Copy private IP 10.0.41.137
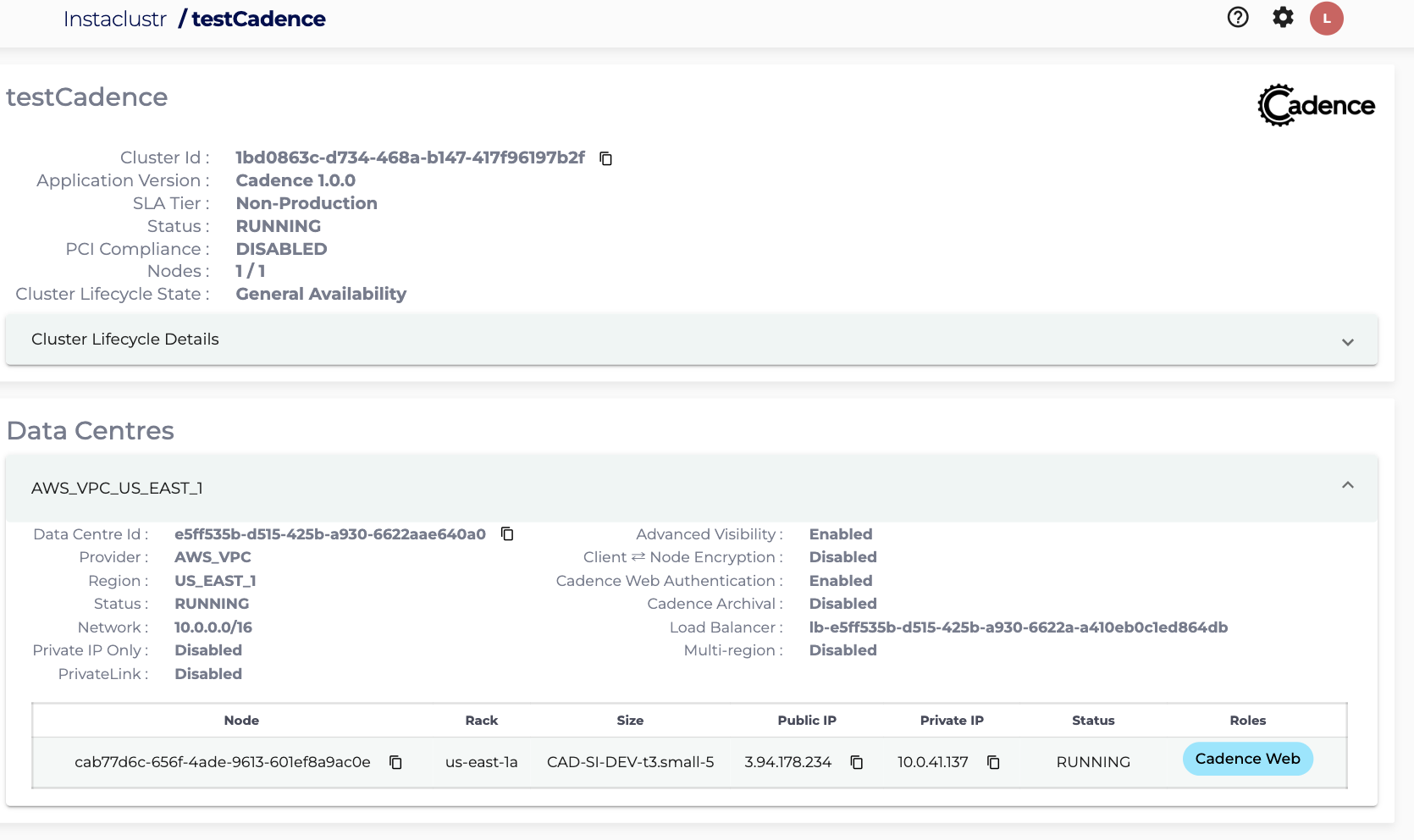This screenshot has width=1414, height=840. (993, 762)
